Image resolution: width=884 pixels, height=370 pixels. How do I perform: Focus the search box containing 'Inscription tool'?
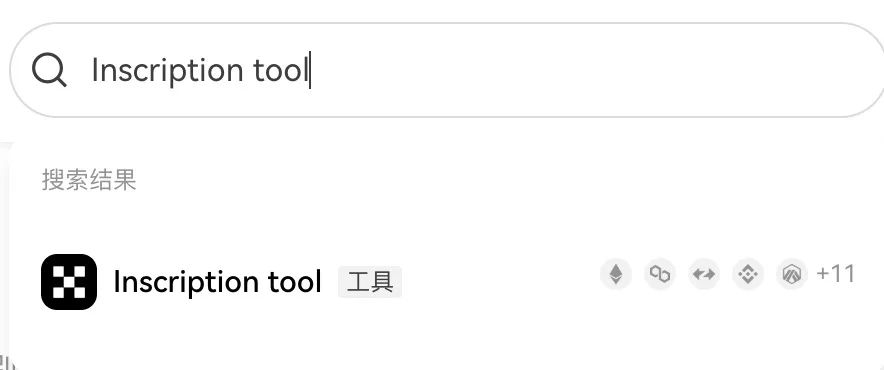tap(447, 70)
